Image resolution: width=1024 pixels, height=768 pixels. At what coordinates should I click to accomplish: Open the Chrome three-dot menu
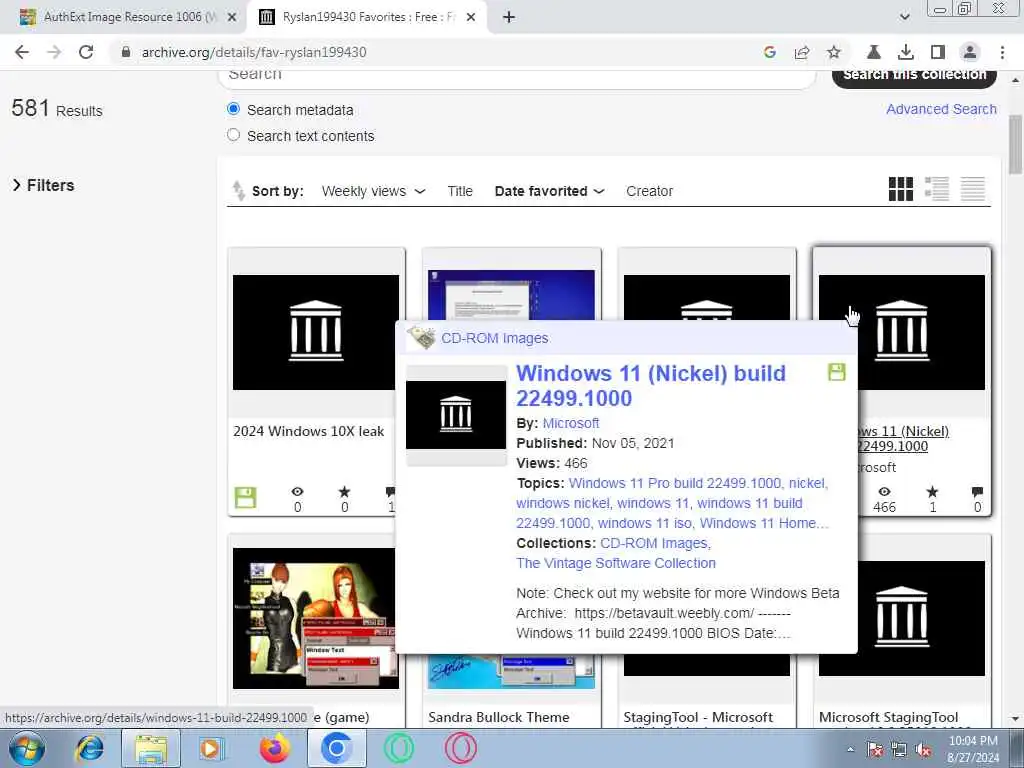pyautogui.click(x=1002, y=52)
